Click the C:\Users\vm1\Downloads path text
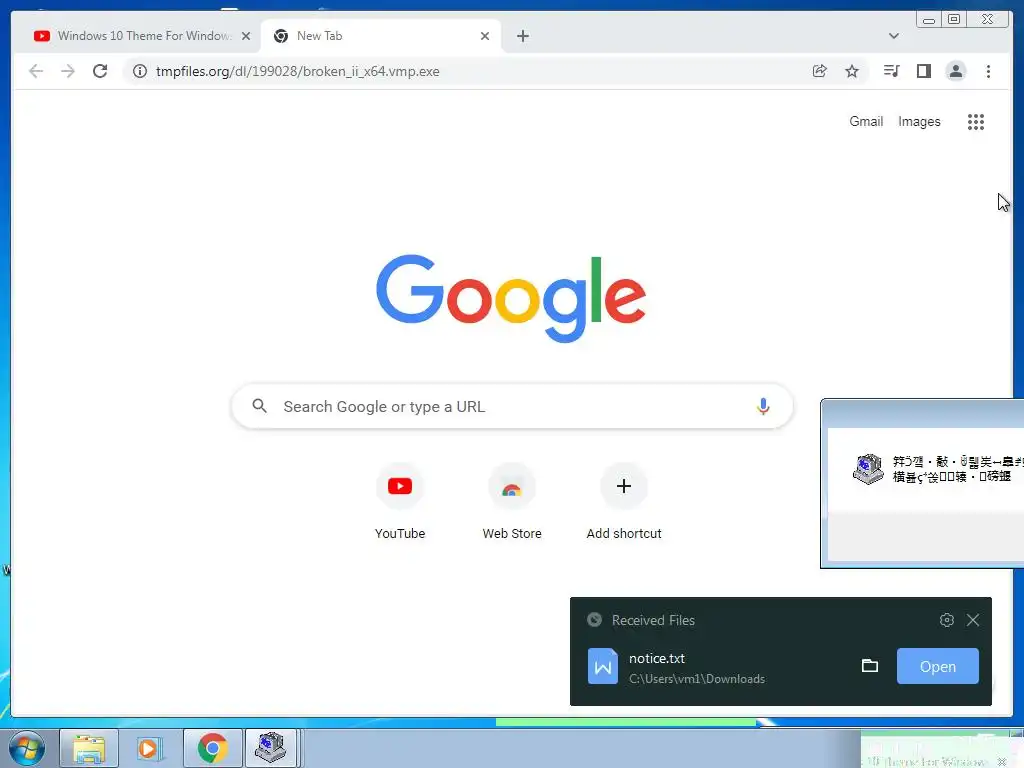This screenshot has height=768, width=1024. 697,679
